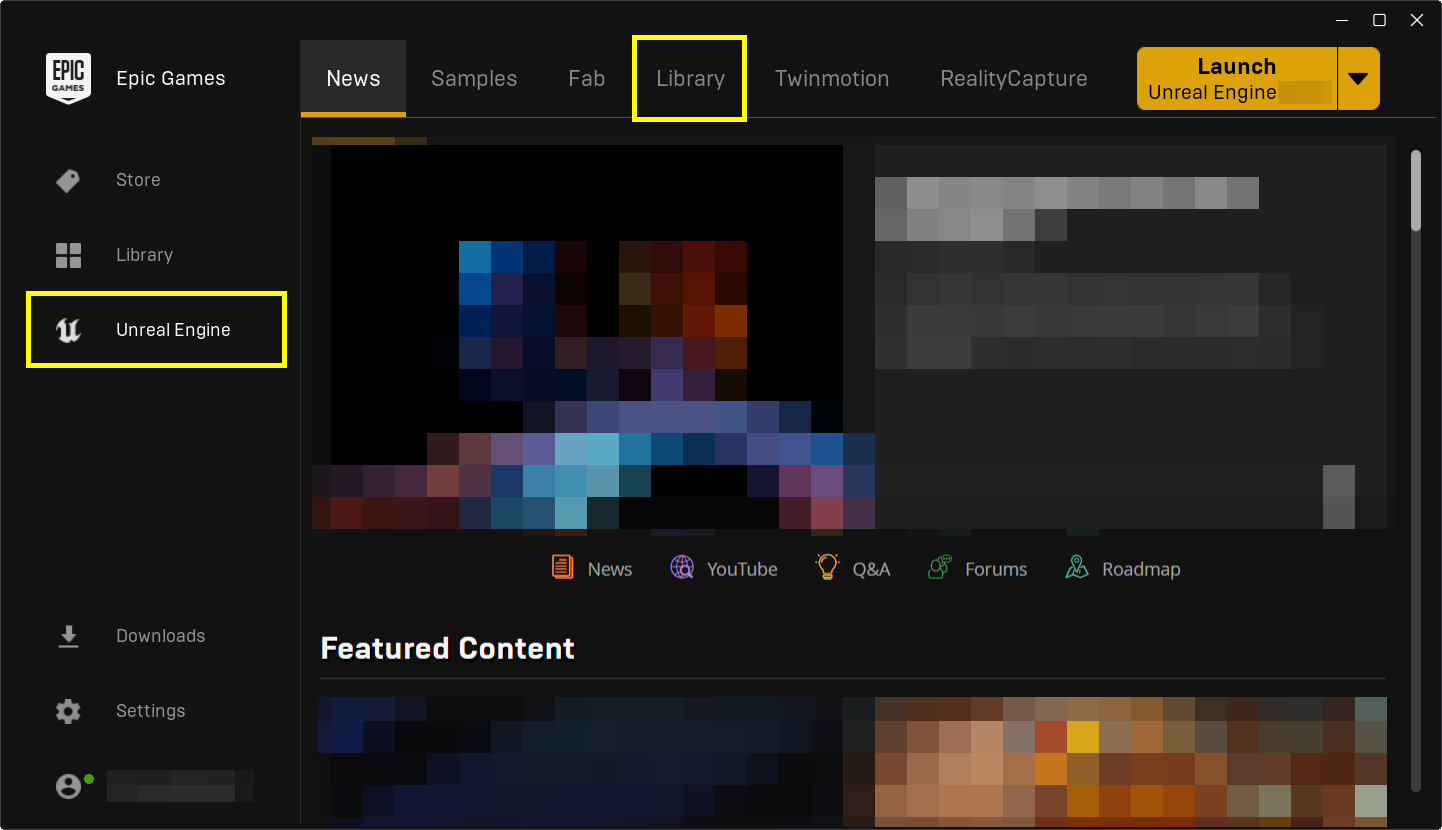Go to the Fab tab
The image size is (1442, 830).
[587, 79]
